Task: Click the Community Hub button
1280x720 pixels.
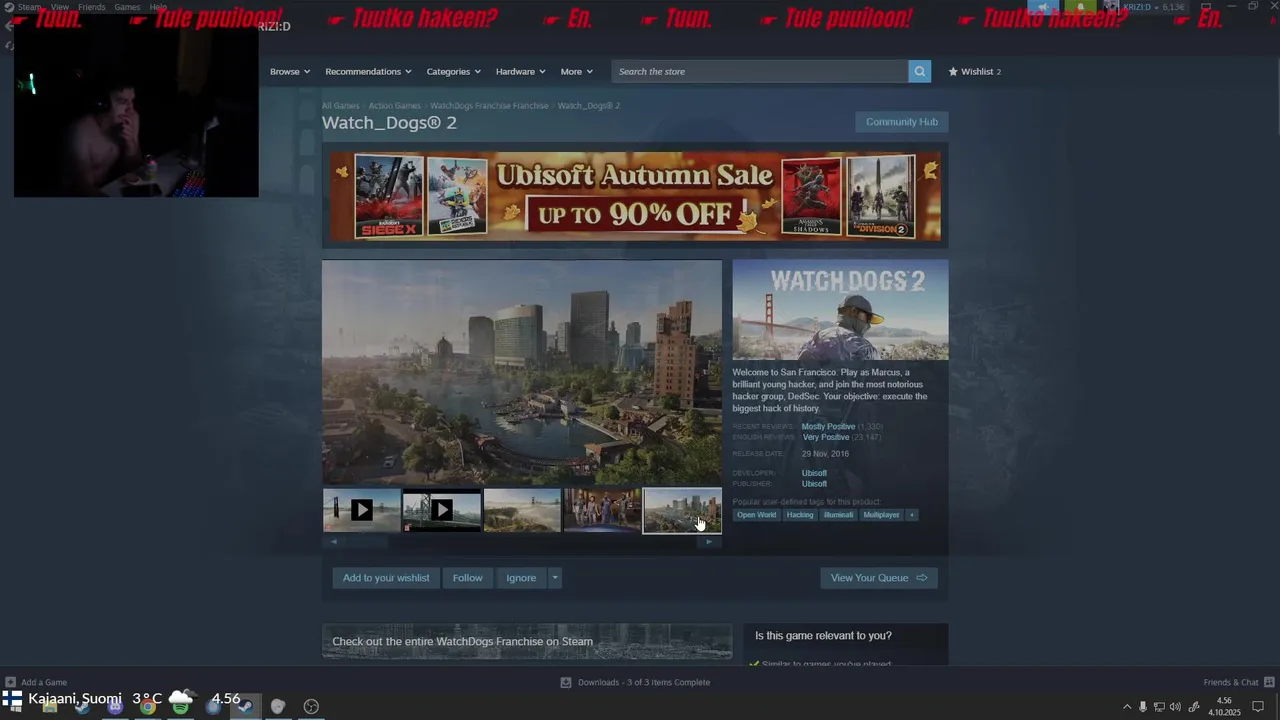Action: (x=901, y=122)
